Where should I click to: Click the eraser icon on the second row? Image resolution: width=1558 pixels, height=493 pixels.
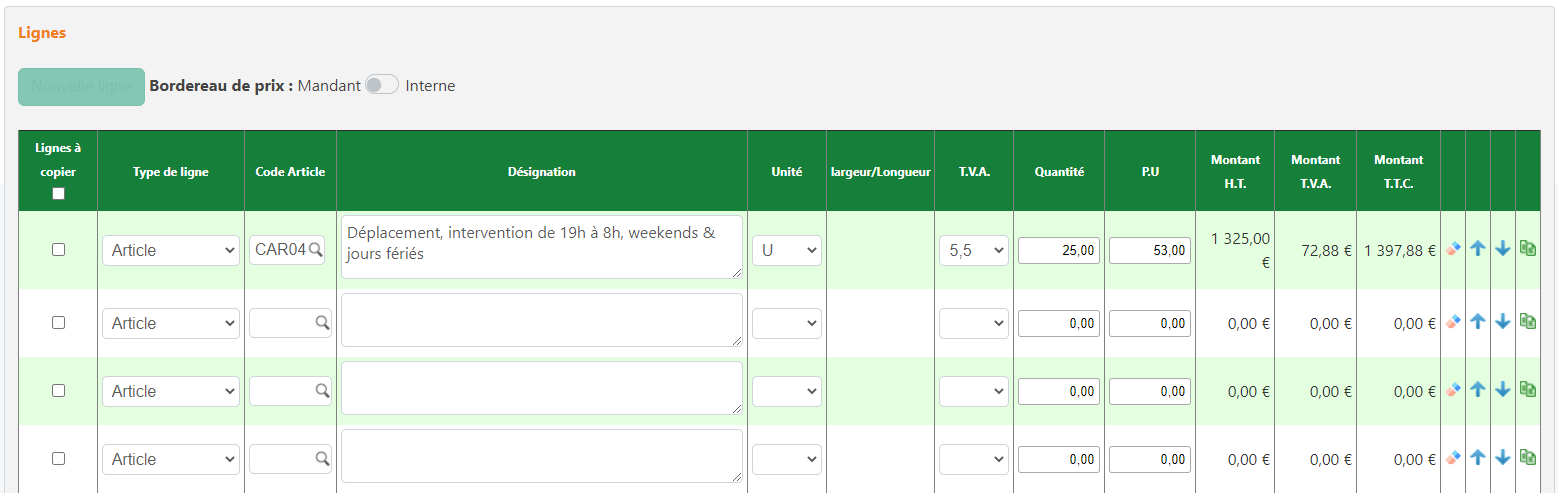[x=1453, y=321]
